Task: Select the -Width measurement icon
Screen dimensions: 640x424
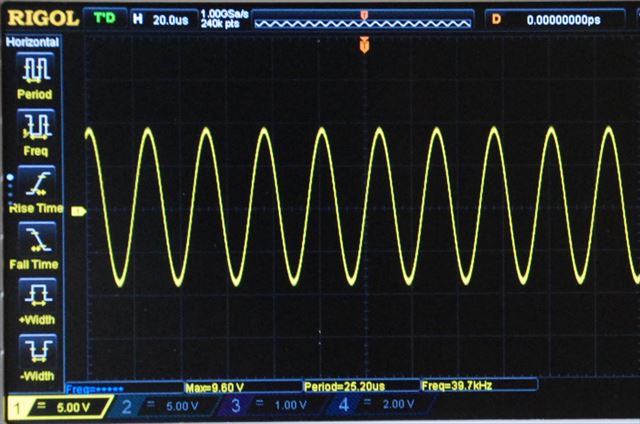Action: (x=38, y=350)
